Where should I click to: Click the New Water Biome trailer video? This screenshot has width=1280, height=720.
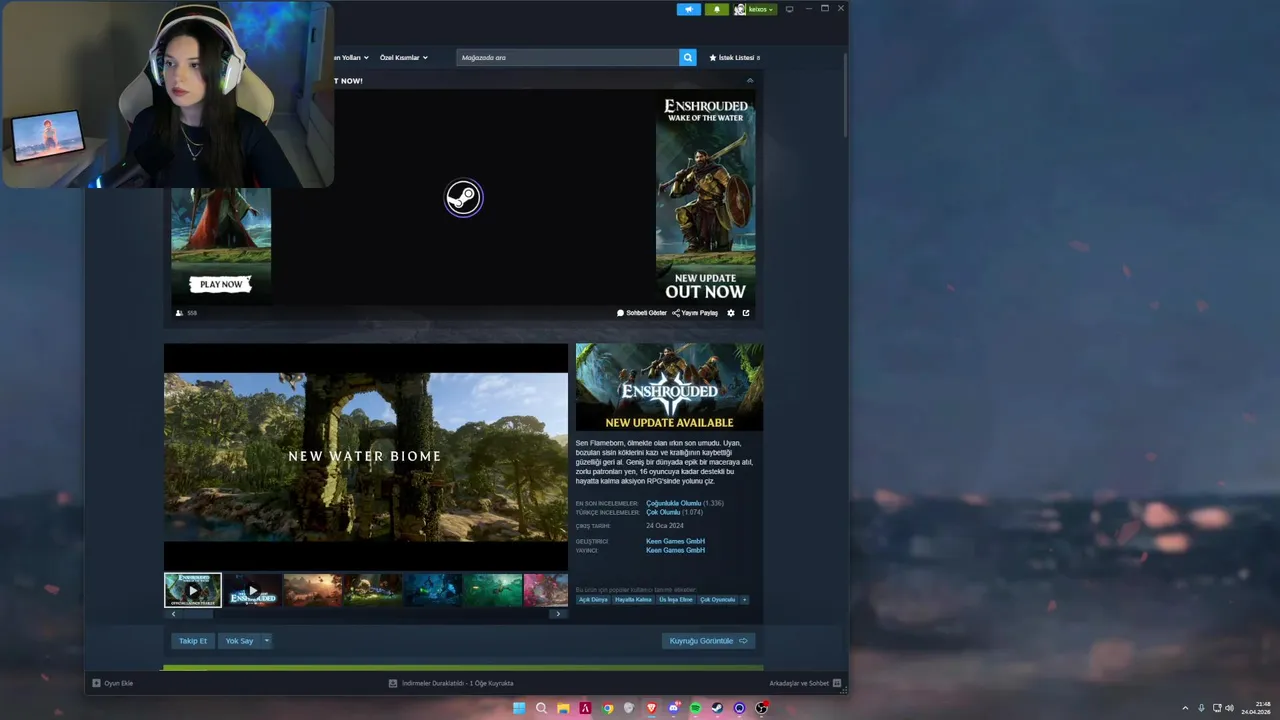pyautogui.click(x=366, y=457)
